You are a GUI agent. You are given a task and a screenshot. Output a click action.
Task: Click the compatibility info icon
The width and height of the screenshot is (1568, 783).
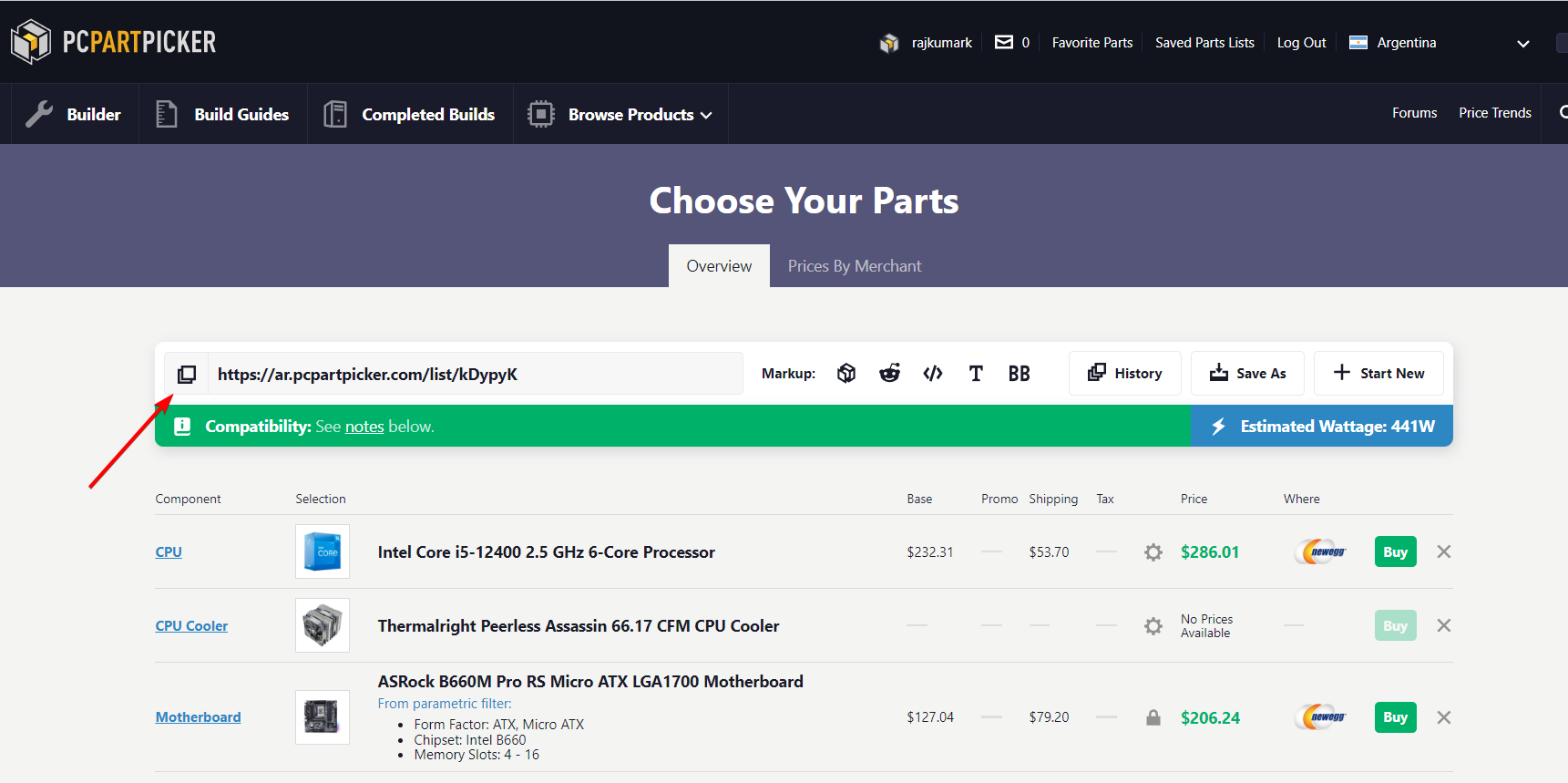click(x=182, y=426)
